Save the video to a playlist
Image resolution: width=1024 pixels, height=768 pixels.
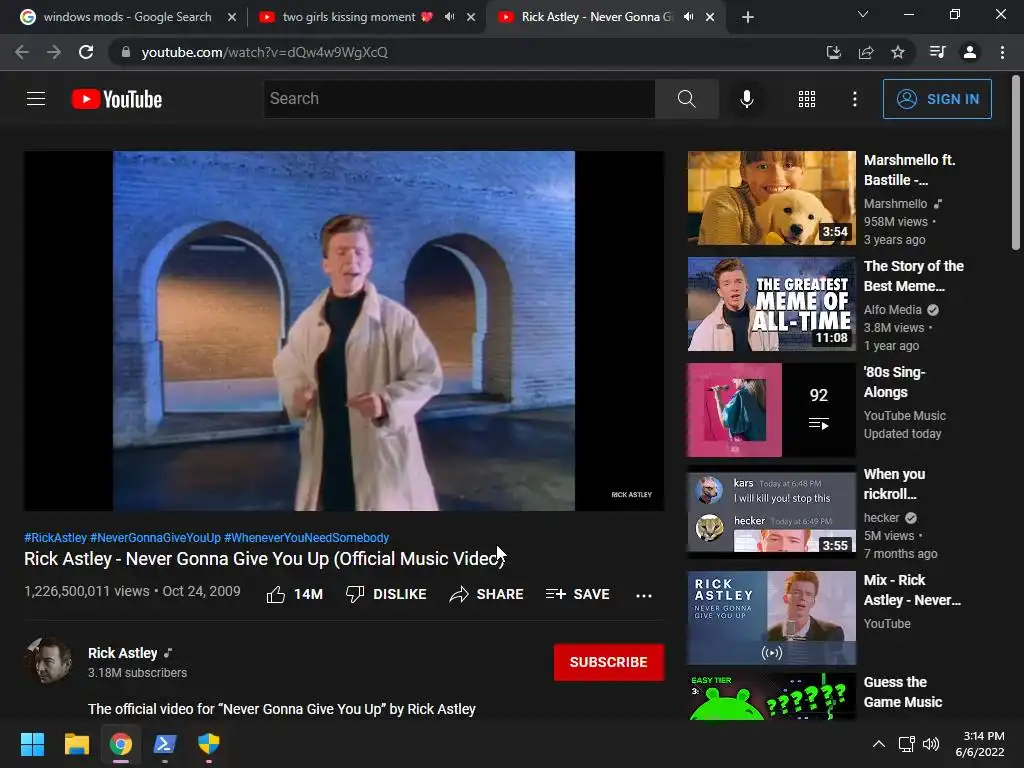[x=578, y=594]
